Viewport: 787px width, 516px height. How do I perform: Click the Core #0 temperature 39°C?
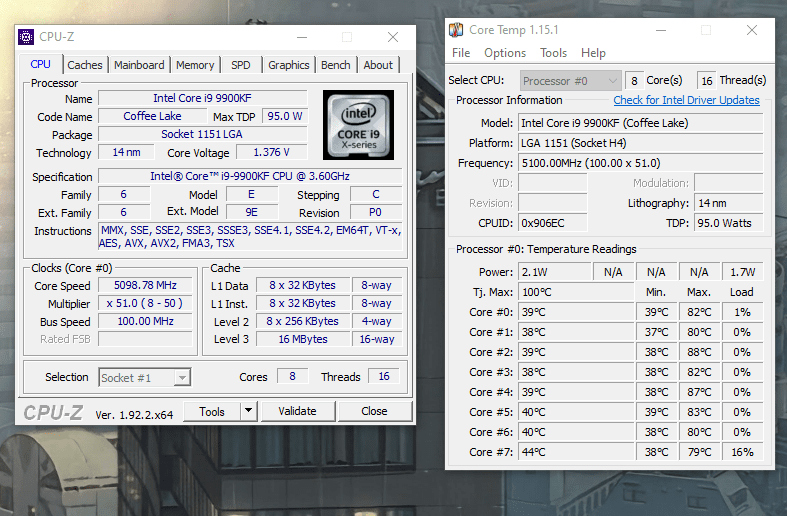point(576,312)
